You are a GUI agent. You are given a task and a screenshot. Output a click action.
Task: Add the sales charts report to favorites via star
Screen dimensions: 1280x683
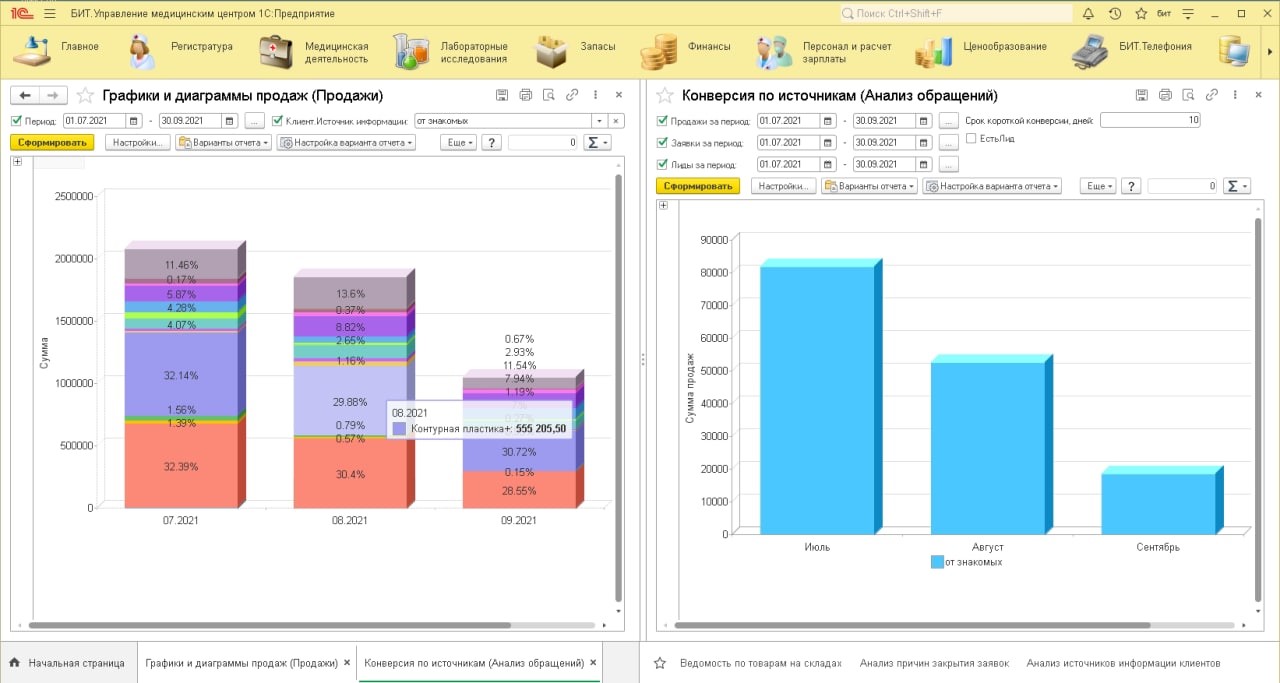tap(85, 96)
